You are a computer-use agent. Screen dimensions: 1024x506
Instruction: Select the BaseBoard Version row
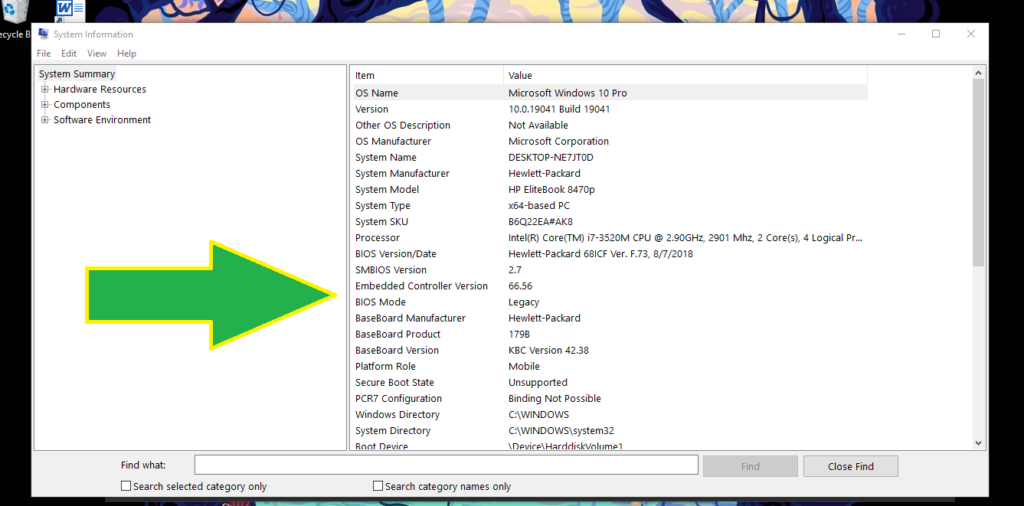click(610, 350)
